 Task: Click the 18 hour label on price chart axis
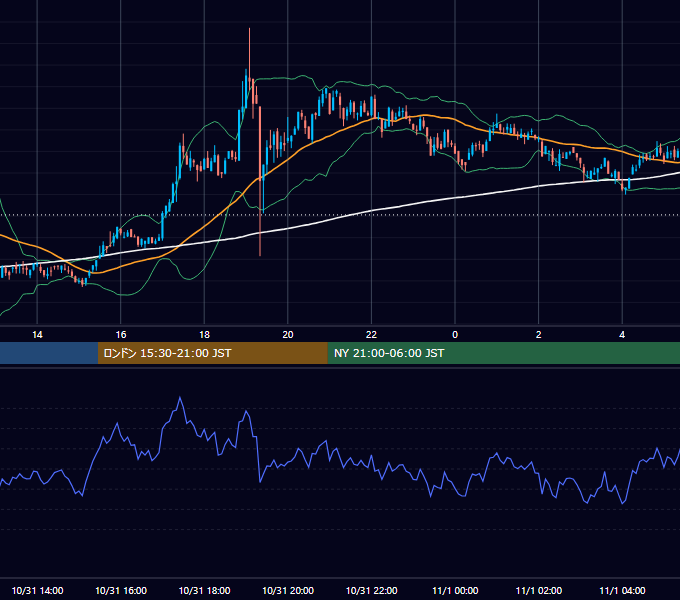pyautogui.click(x=204, y=335)
